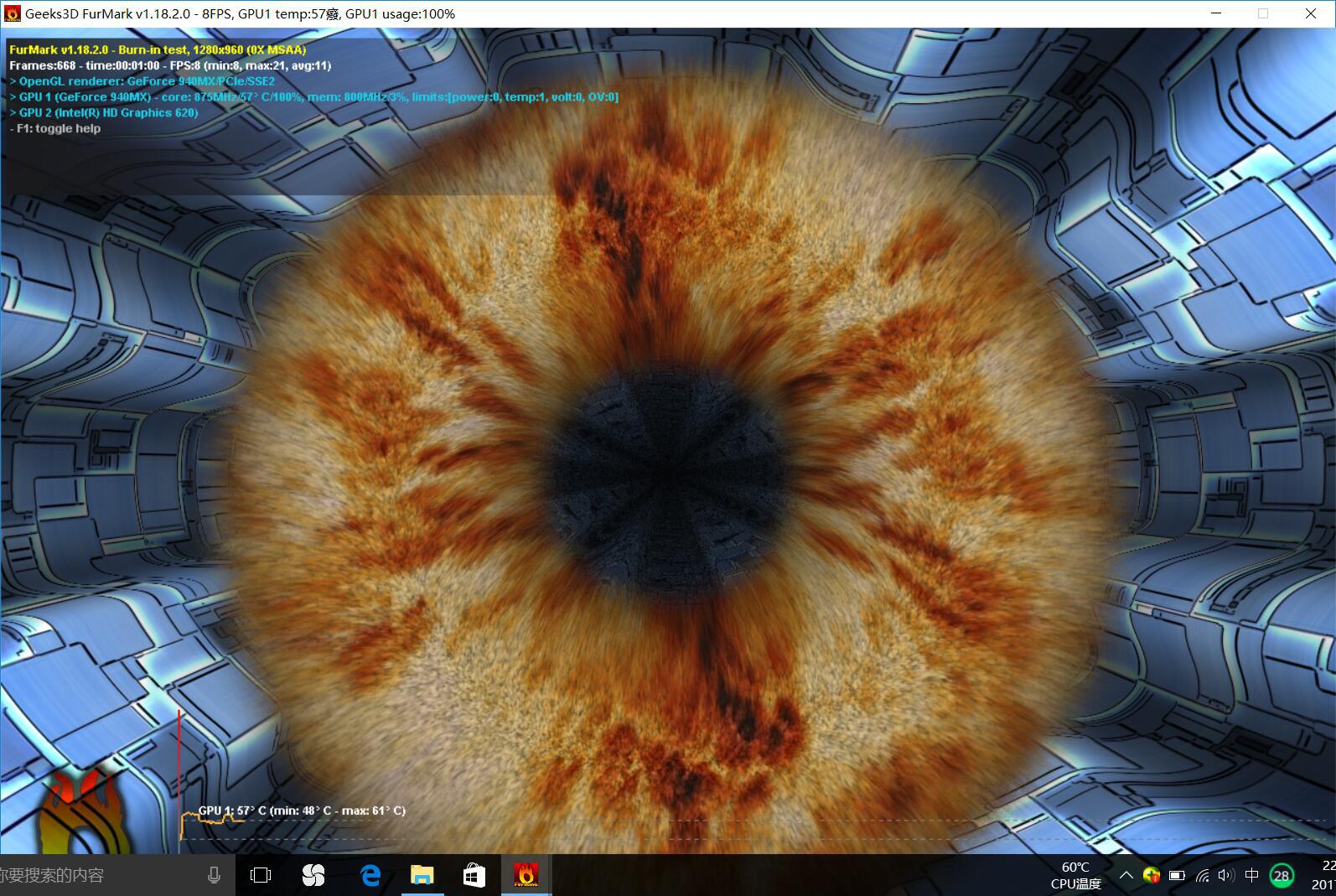Open Task View from the taskbar

tap(261, 875)
